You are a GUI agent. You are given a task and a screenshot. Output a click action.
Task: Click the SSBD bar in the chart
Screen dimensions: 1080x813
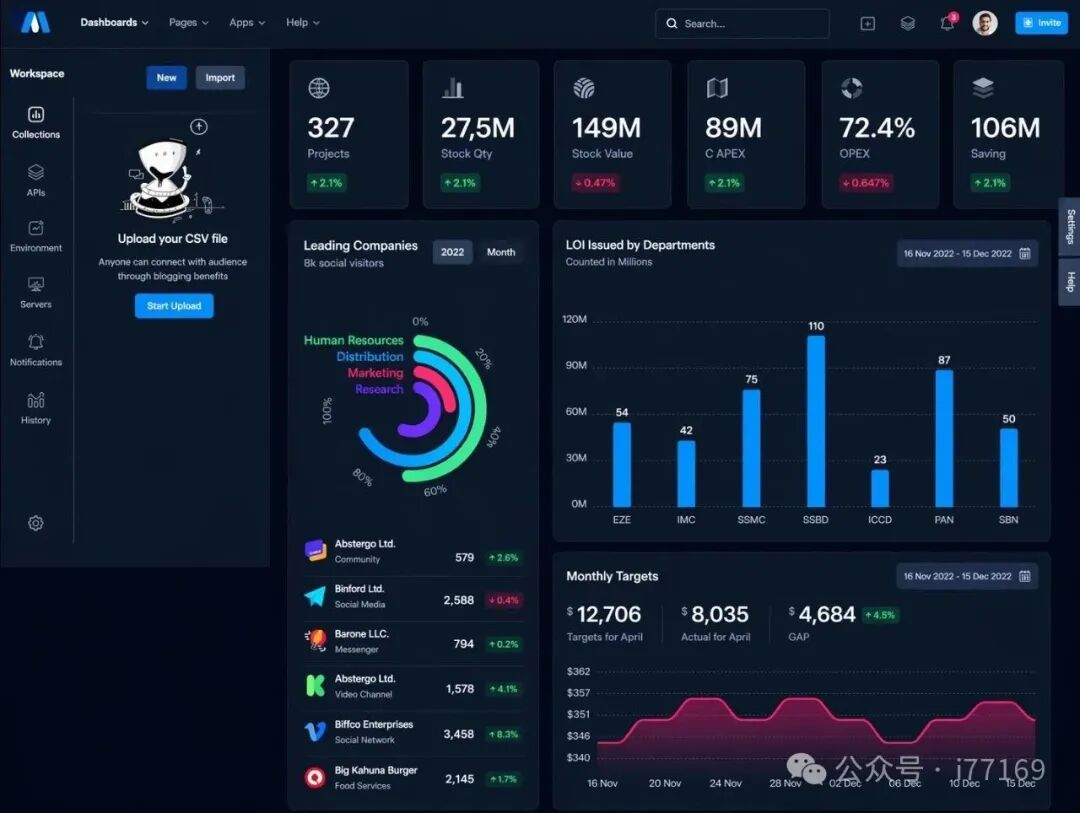(x=816, y=420)
